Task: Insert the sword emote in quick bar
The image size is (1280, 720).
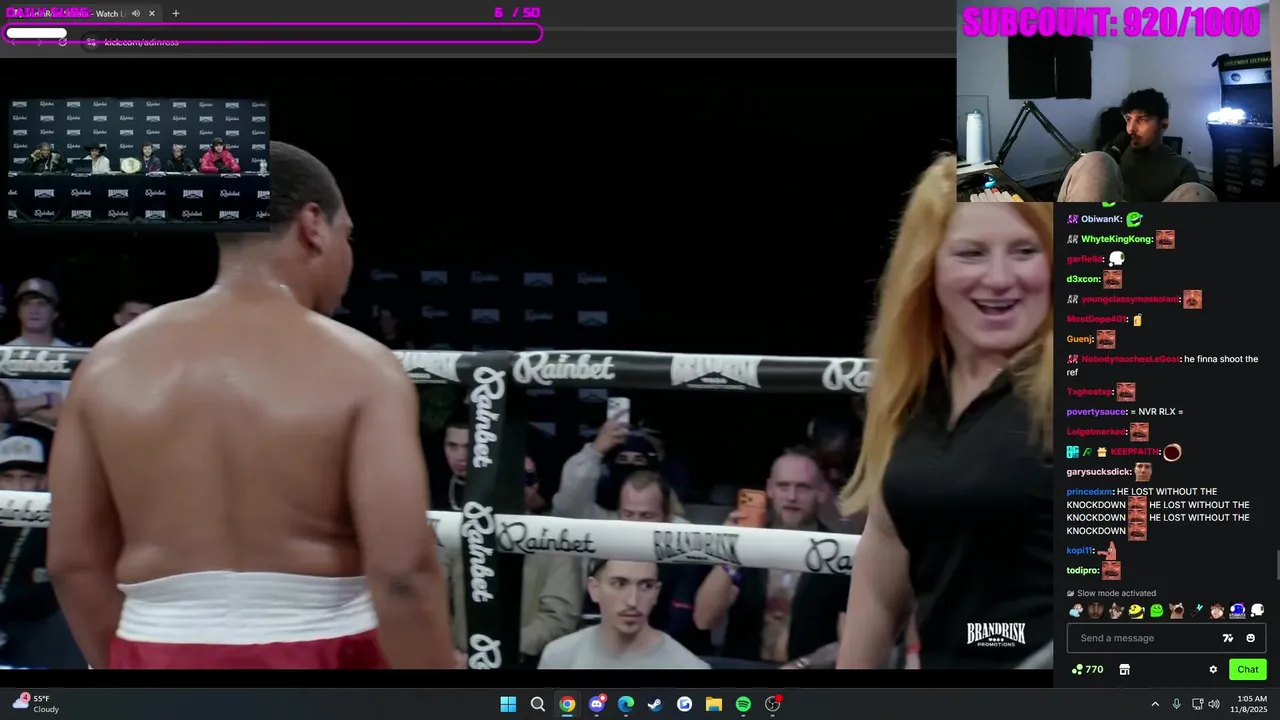Action: point(1197,610)
